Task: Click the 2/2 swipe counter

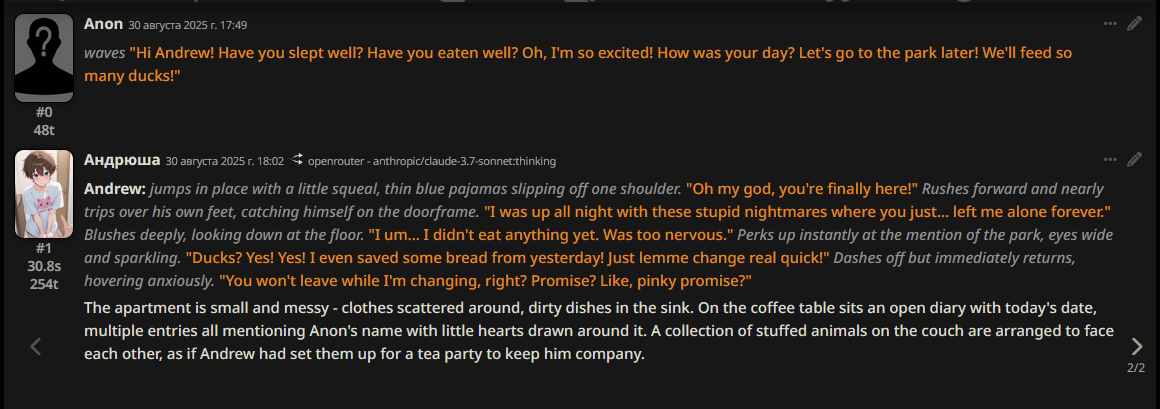Action: coord(1136,368)
